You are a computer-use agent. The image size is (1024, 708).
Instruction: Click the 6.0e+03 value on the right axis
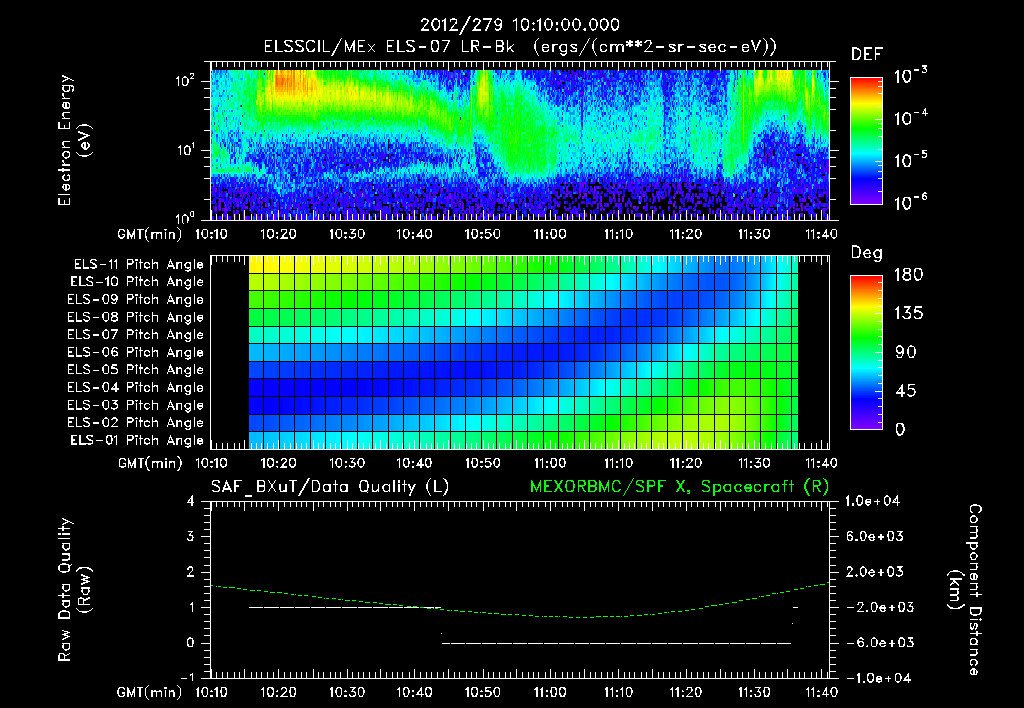click(875, 536)
